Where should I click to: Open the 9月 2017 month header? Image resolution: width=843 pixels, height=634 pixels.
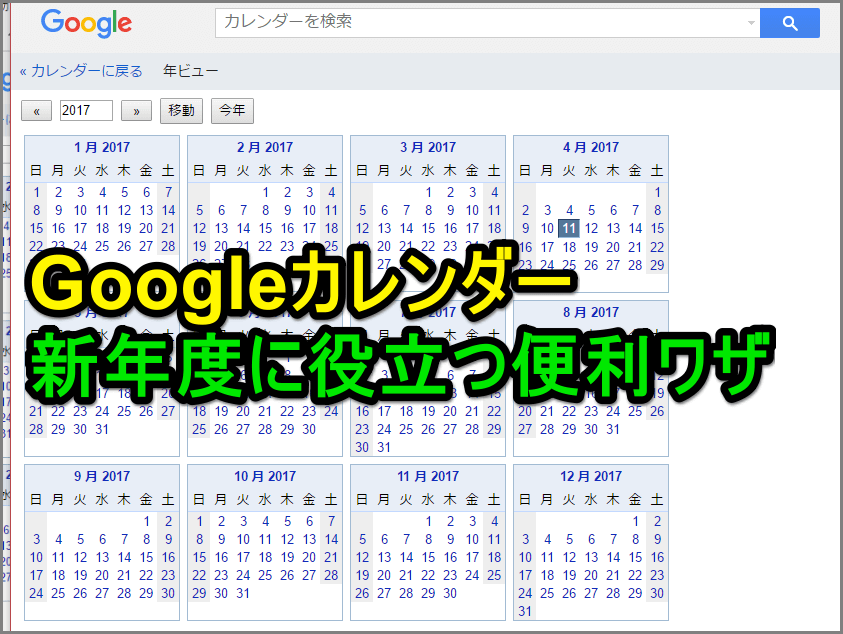click(102, 476)
